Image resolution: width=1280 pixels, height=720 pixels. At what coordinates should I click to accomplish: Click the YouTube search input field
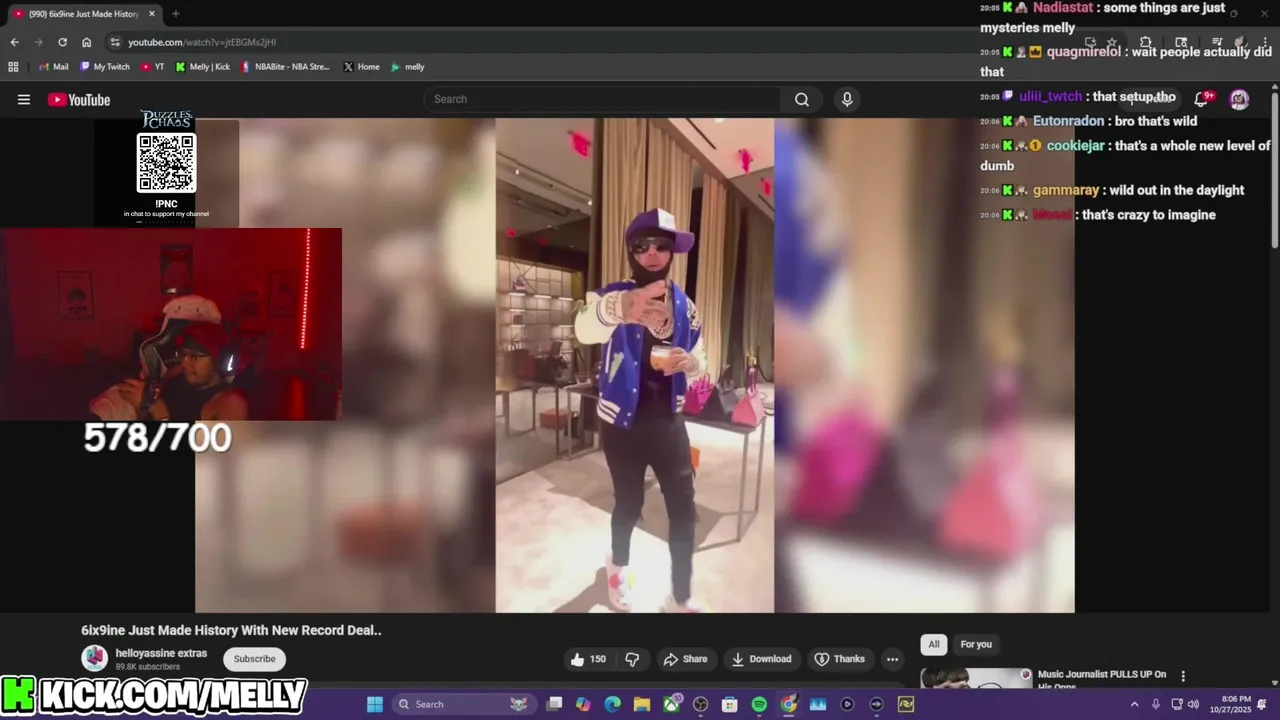[602, 99]
